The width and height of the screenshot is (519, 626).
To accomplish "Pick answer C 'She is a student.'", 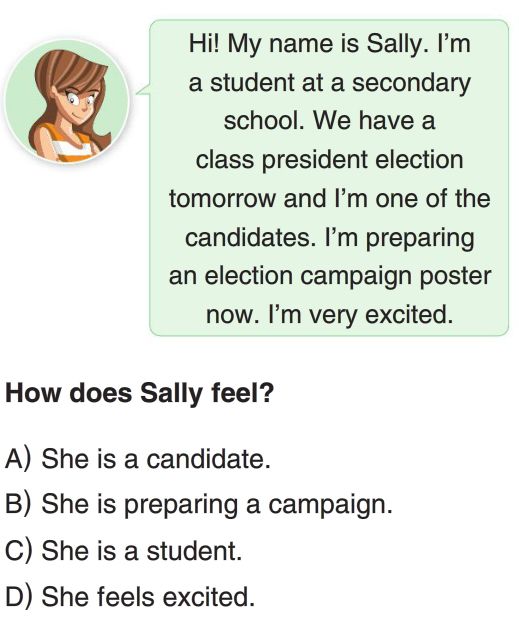I will pyautogui.click(x=123, y=551).
